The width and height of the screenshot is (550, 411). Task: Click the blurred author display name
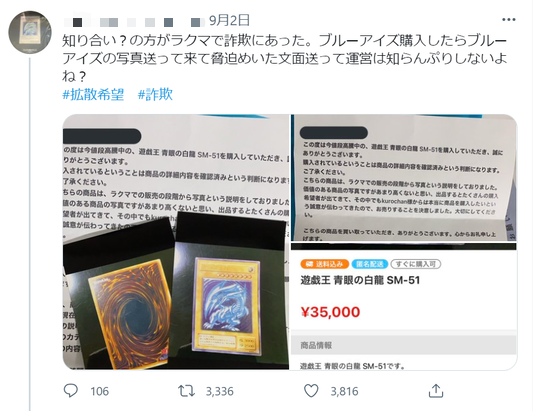tap(133, 22)
